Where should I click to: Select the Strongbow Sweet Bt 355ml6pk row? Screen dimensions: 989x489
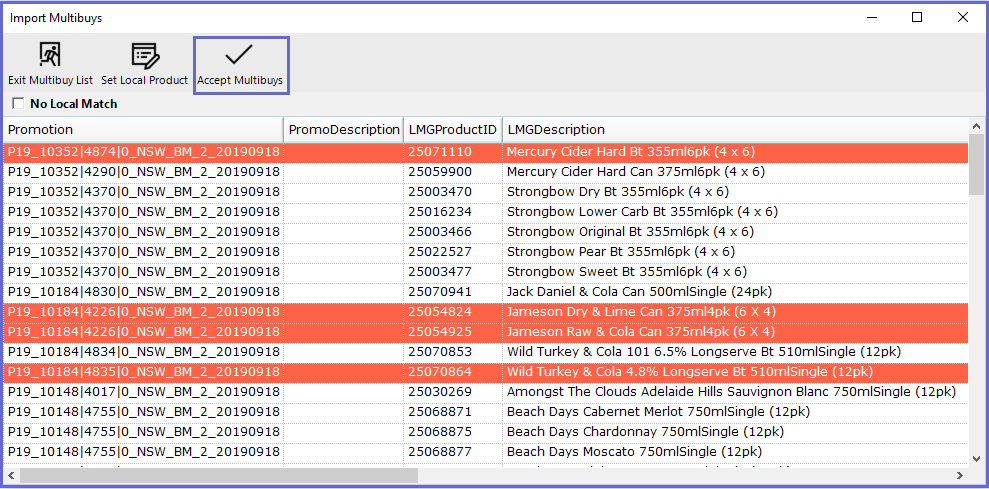pyautogui.click(x=486, y=272)
